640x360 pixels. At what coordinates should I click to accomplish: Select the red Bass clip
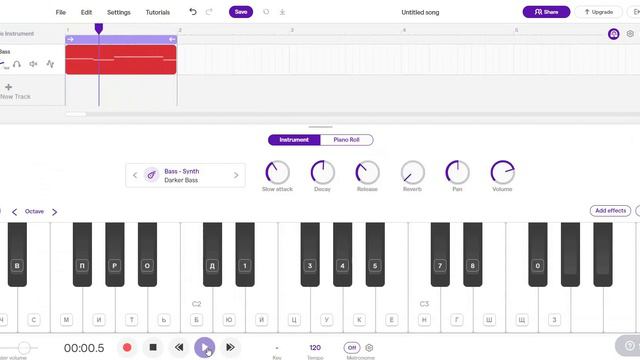(121, 60)
